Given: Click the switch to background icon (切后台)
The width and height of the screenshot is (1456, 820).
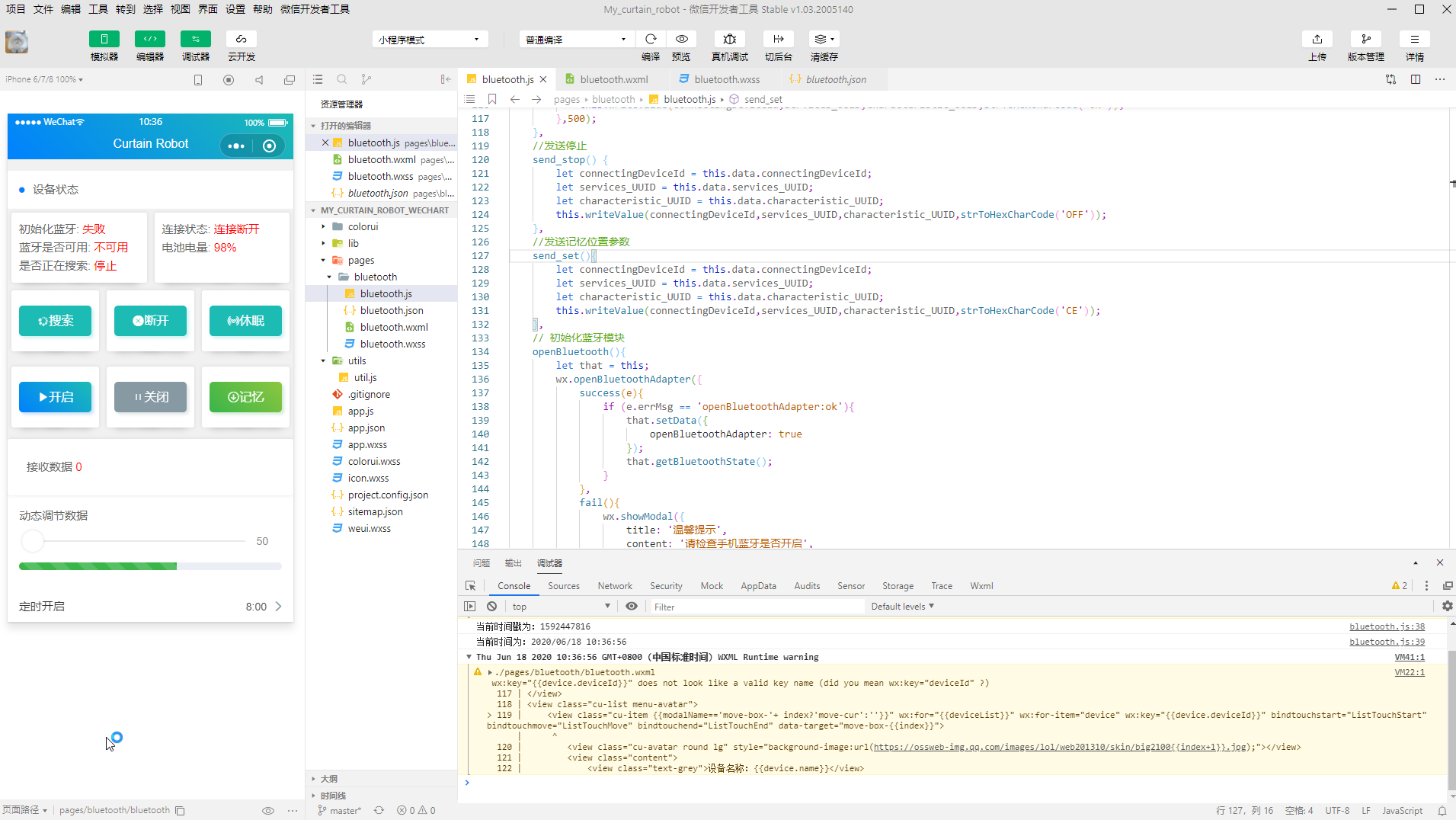Looking at the screenshot, I should 779,39.
